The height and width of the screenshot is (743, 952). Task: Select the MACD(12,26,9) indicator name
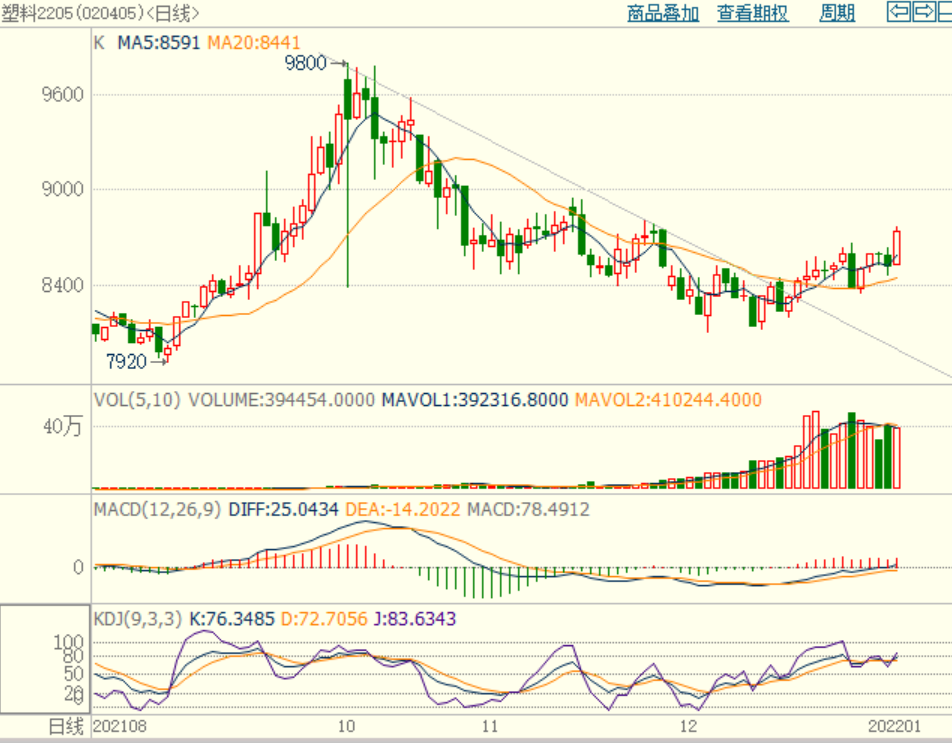[158, 509]
